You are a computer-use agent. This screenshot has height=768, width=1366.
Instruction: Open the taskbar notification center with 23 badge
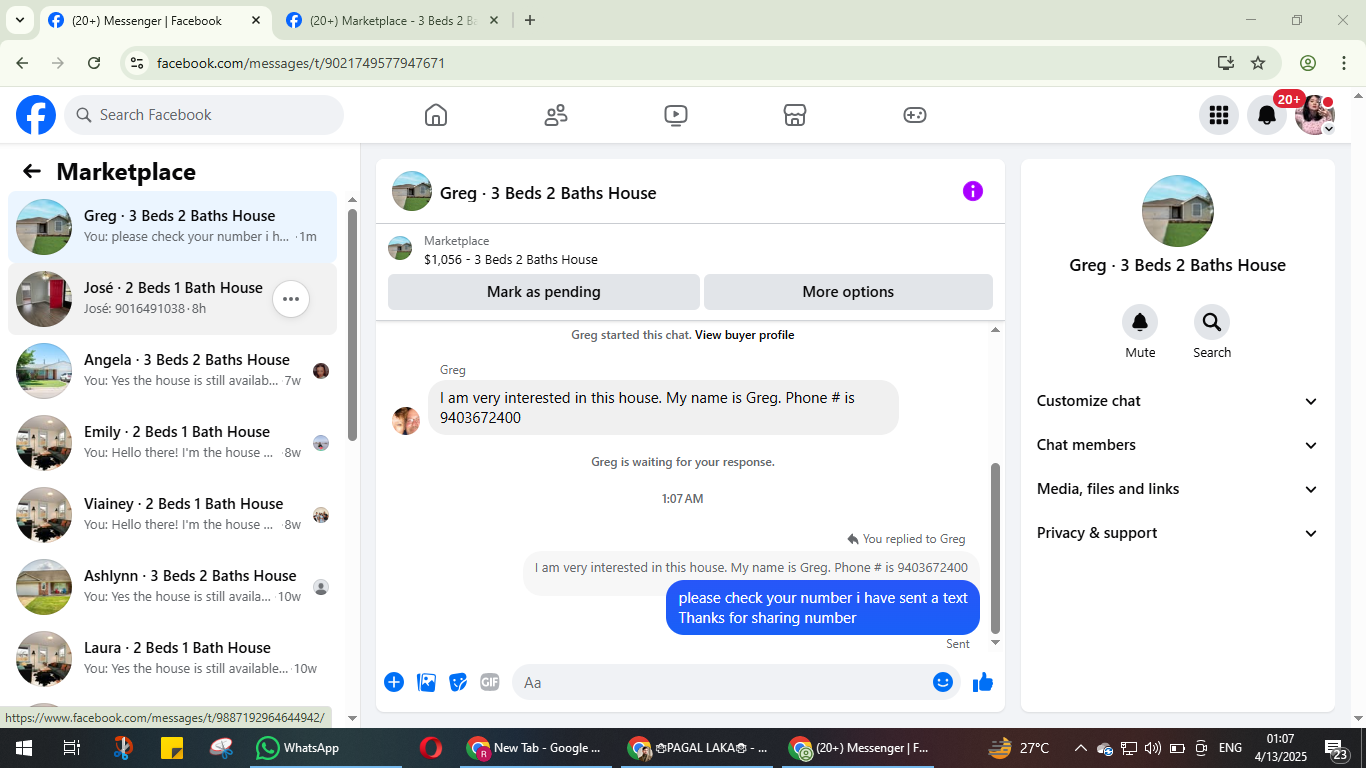[1338, 748]
